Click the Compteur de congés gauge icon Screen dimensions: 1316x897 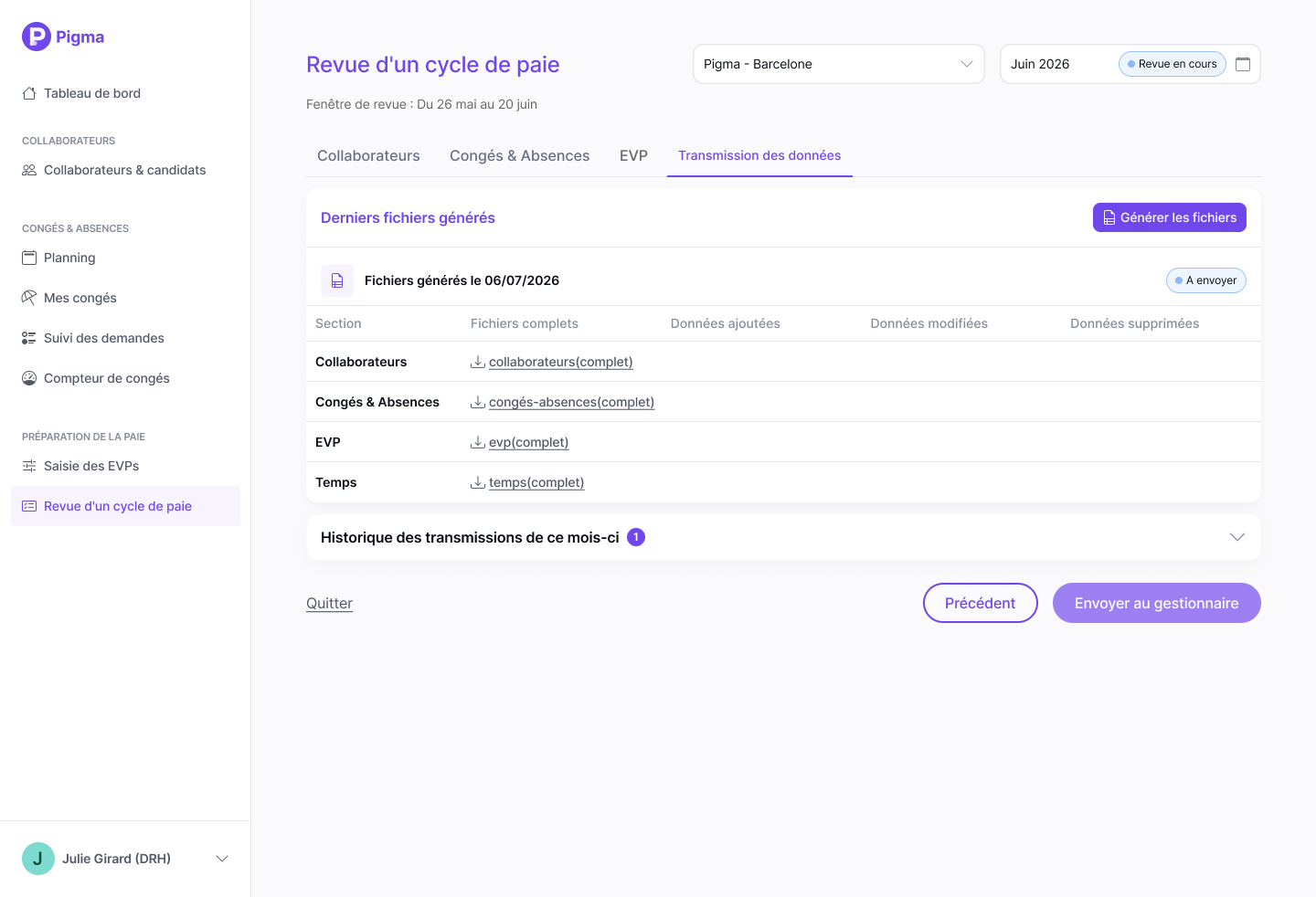29,378
